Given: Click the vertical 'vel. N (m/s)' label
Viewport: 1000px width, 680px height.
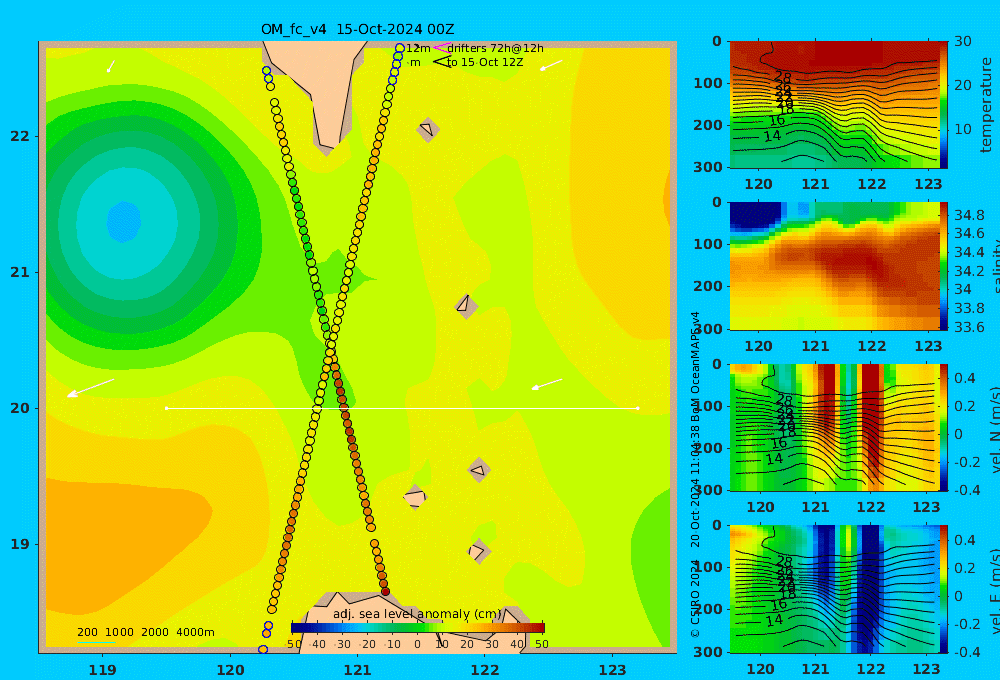Looking at the screenshot, I should (x=995, y=429).
